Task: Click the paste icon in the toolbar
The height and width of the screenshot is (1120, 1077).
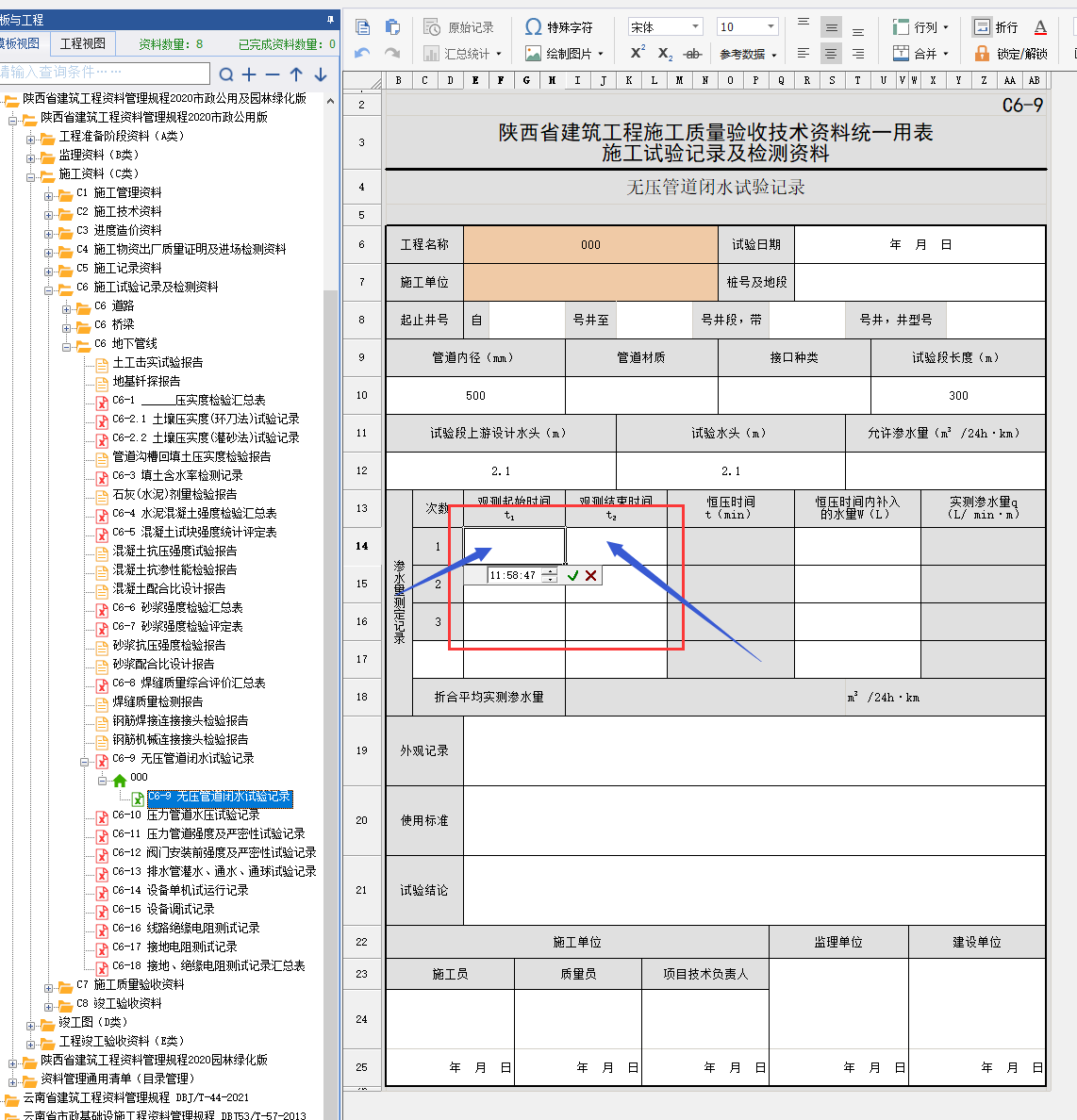Action: tap(392, 27)
